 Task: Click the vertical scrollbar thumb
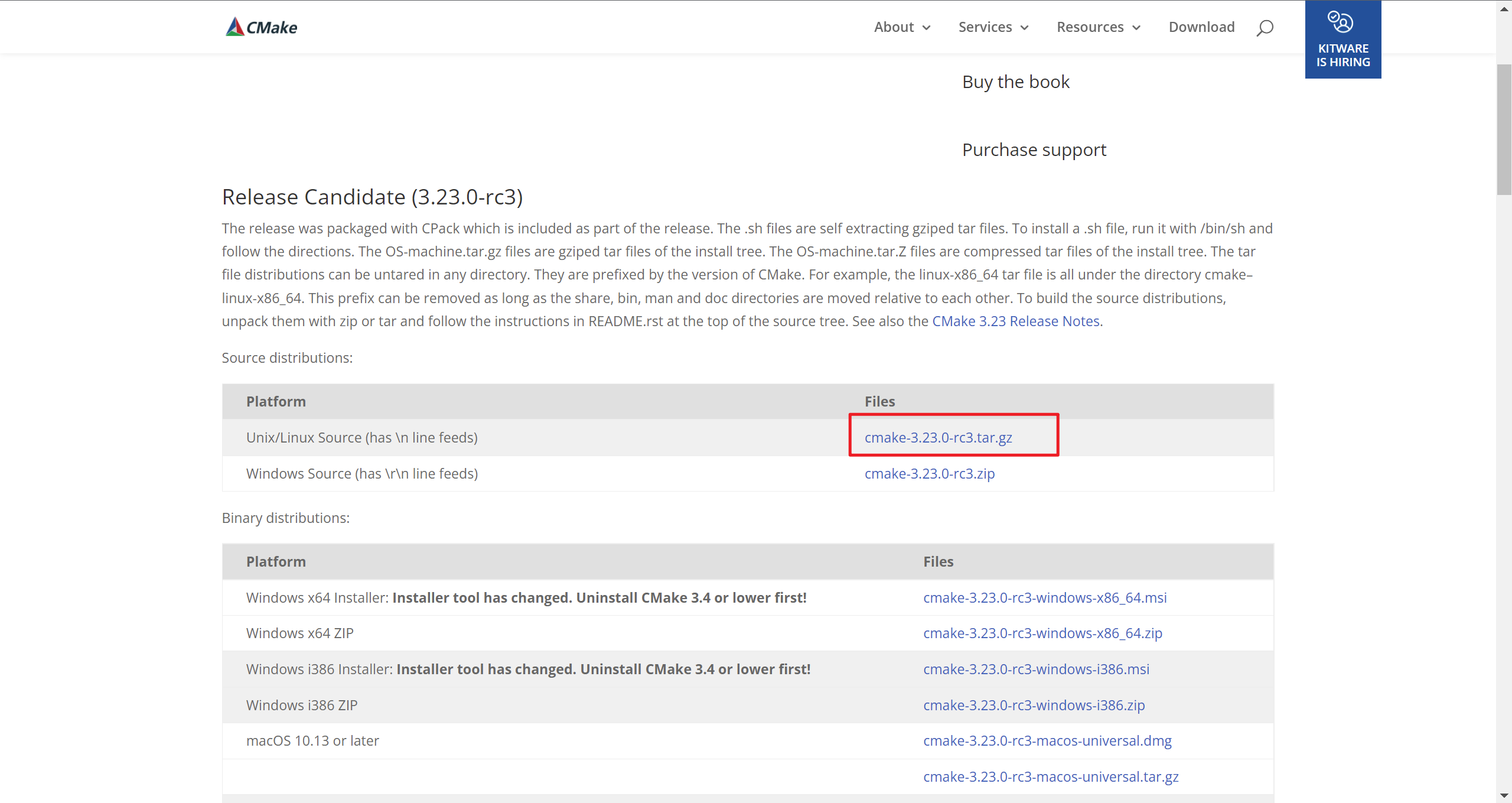coord(1504,130)
